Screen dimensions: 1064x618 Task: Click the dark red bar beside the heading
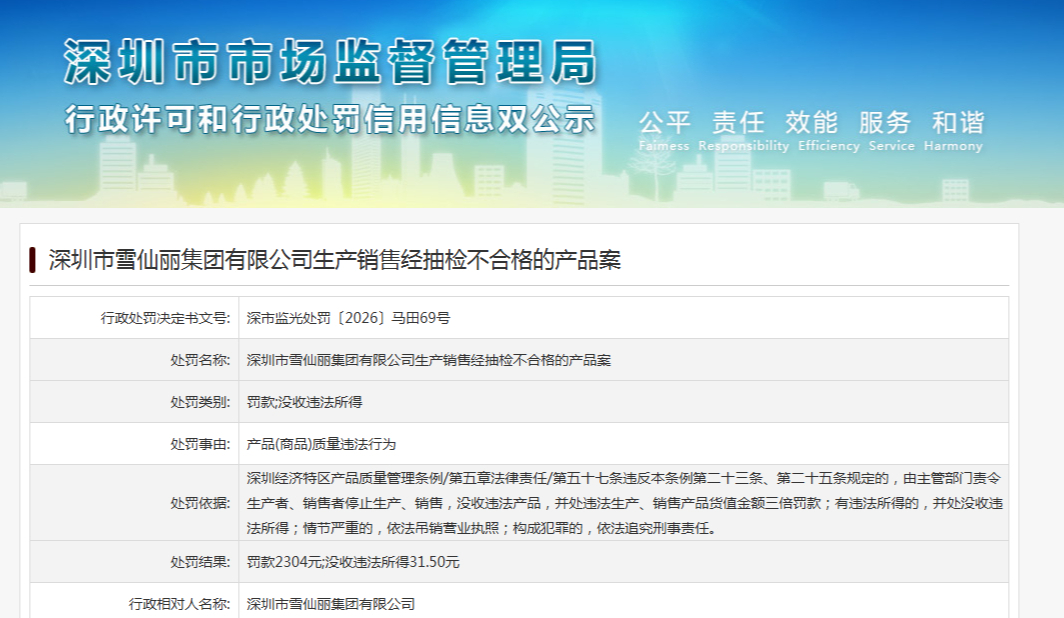tap(32, 260)
